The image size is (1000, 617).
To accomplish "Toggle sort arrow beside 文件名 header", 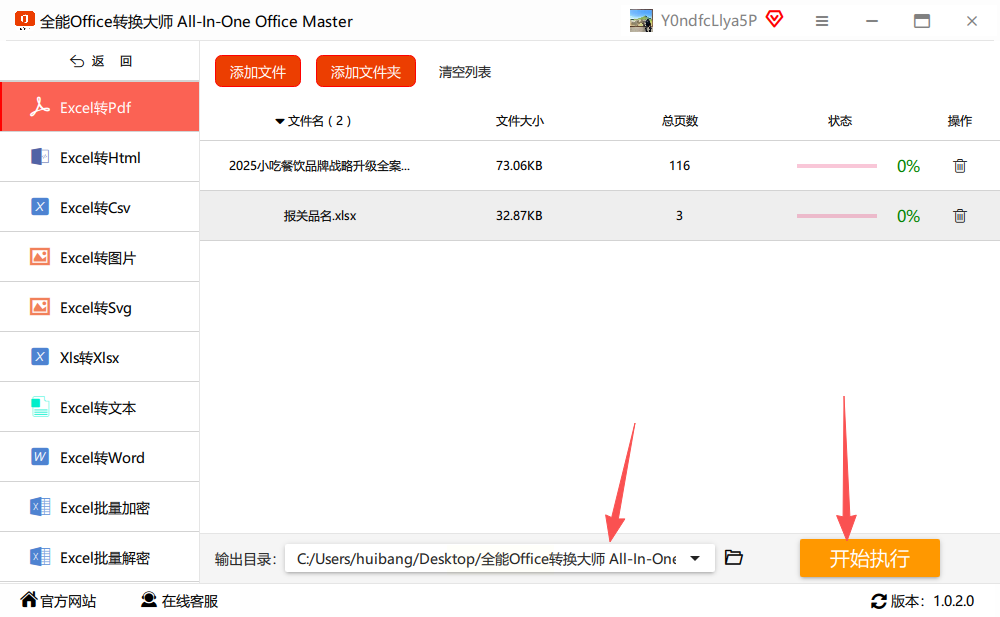I will click(279, 121).
